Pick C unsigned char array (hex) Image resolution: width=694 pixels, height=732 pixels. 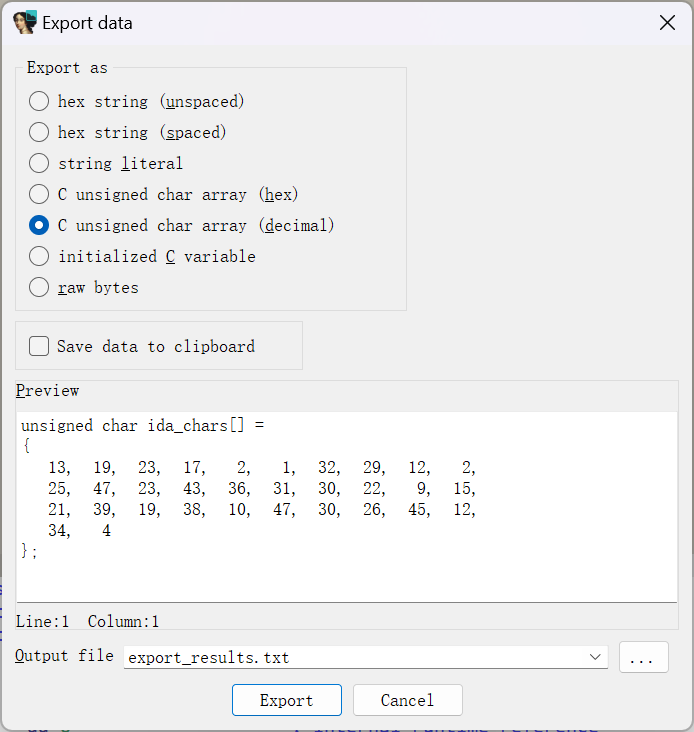click(x=39, y=194)
